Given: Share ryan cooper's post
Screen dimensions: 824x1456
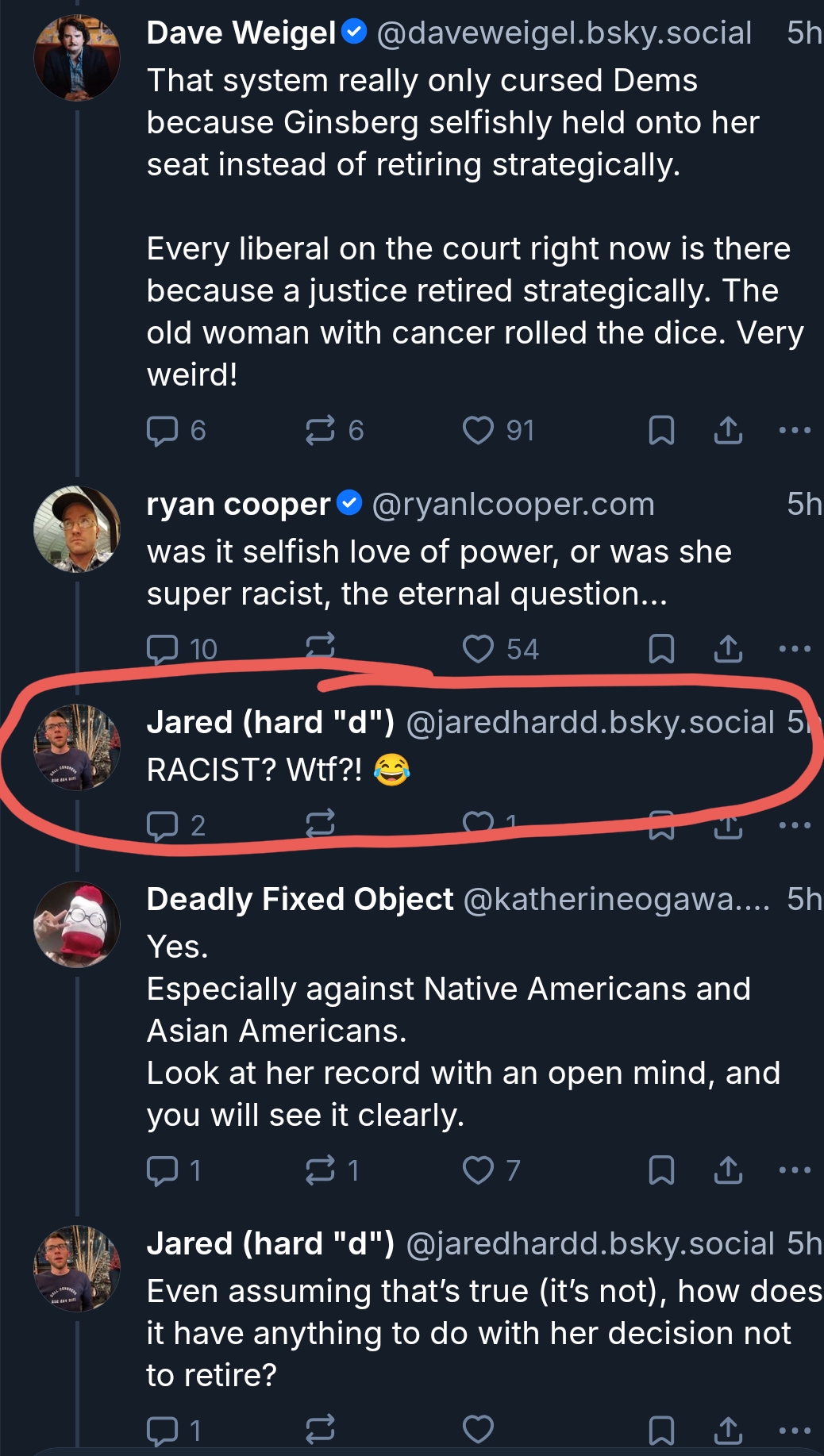Looking at the screenshot, I should (x=728, y=649).
